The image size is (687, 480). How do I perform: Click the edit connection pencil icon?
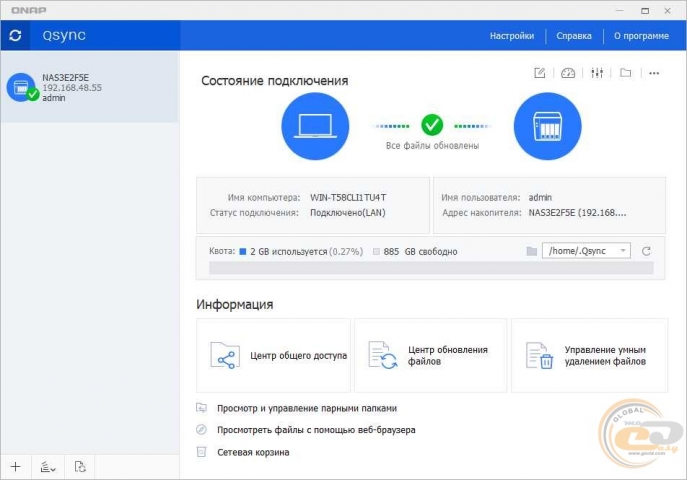[540, 73]
